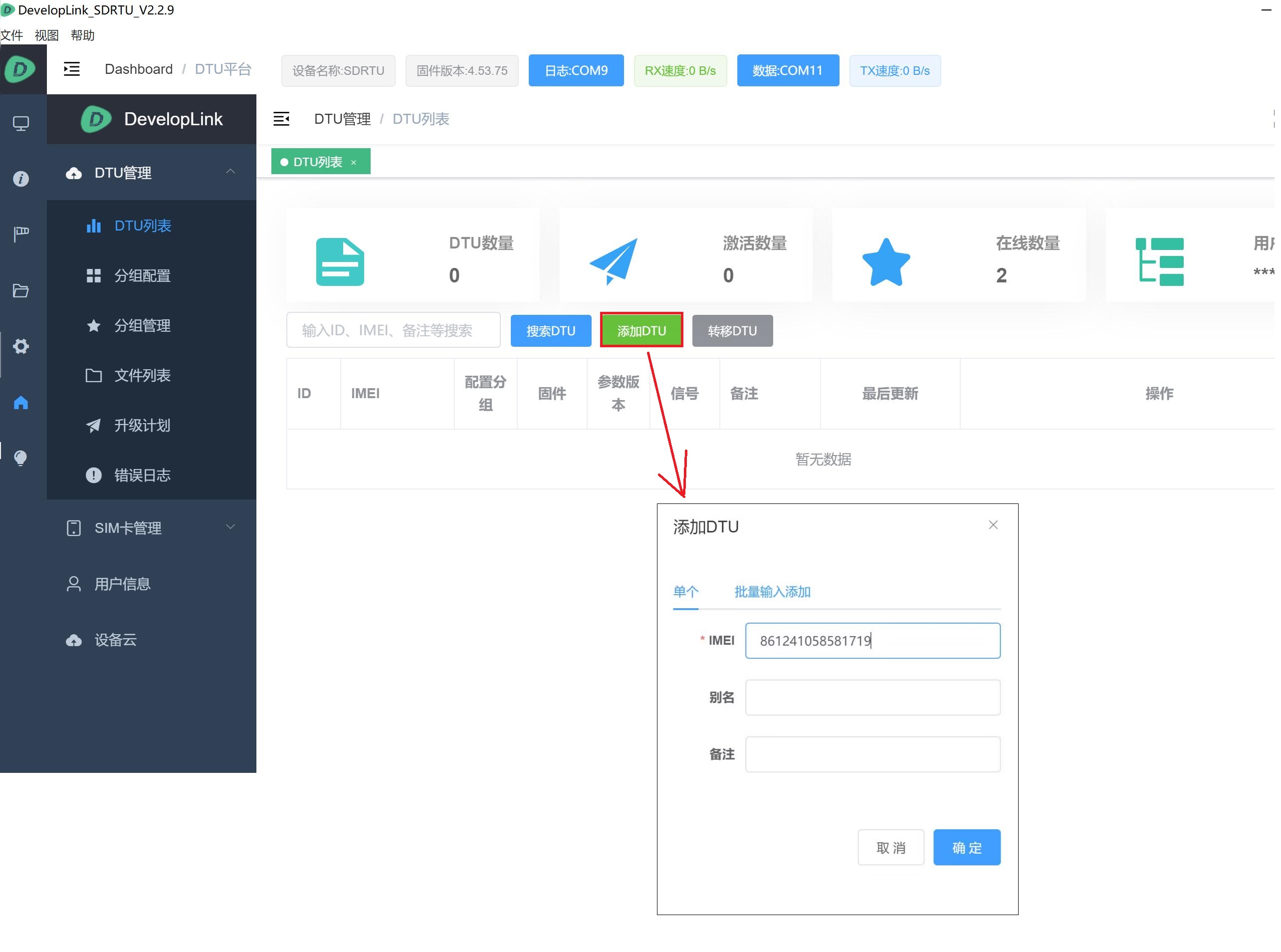The width and height of the screenshot is (1281, 952).
Task: Close the DTU列表 tab
Action: 354,163
